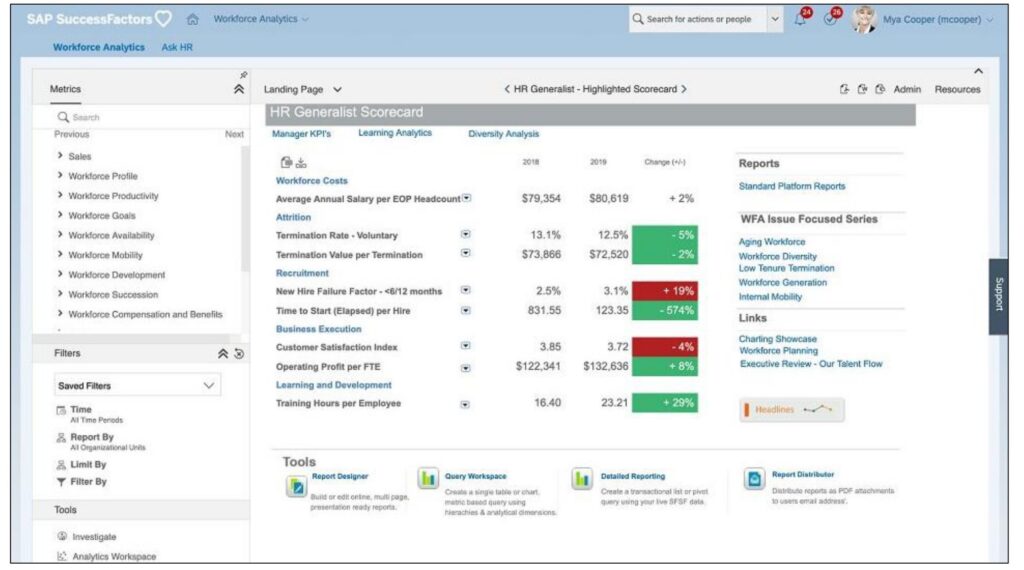Go to previous scorecard with left chevron
The height and width of the screenshot is (570, 1024).
click(507, 89)
